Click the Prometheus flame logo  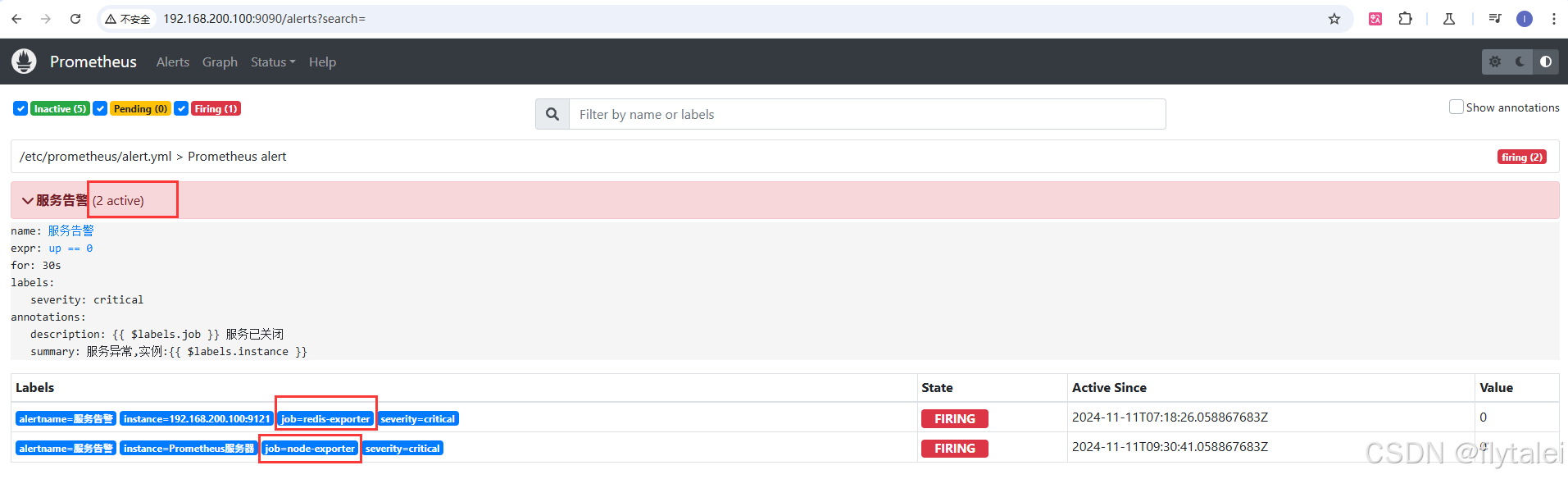point(24,62)
